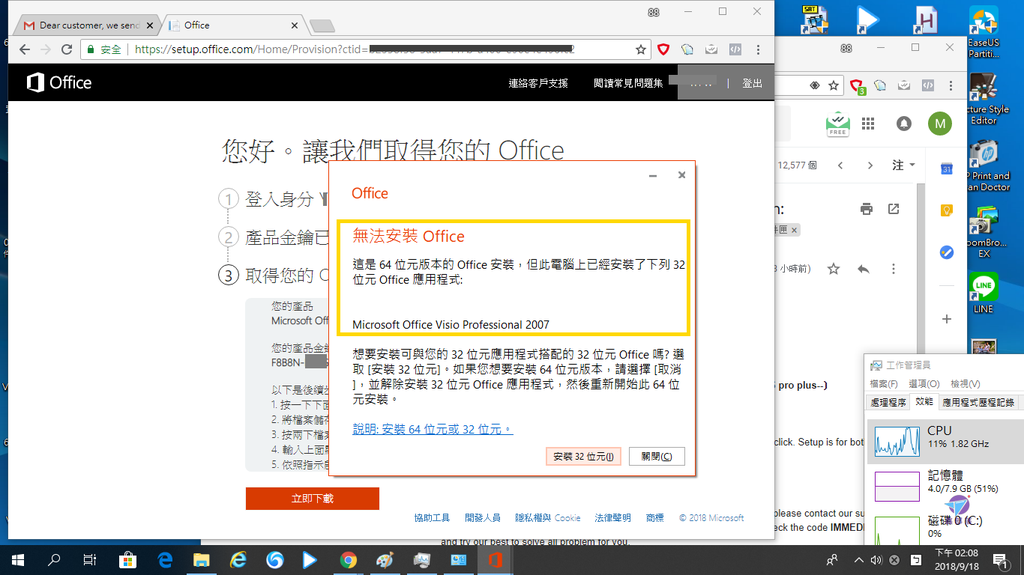Open Gmail notifications bell
The image size is (1024, 575).
(904, 123)
